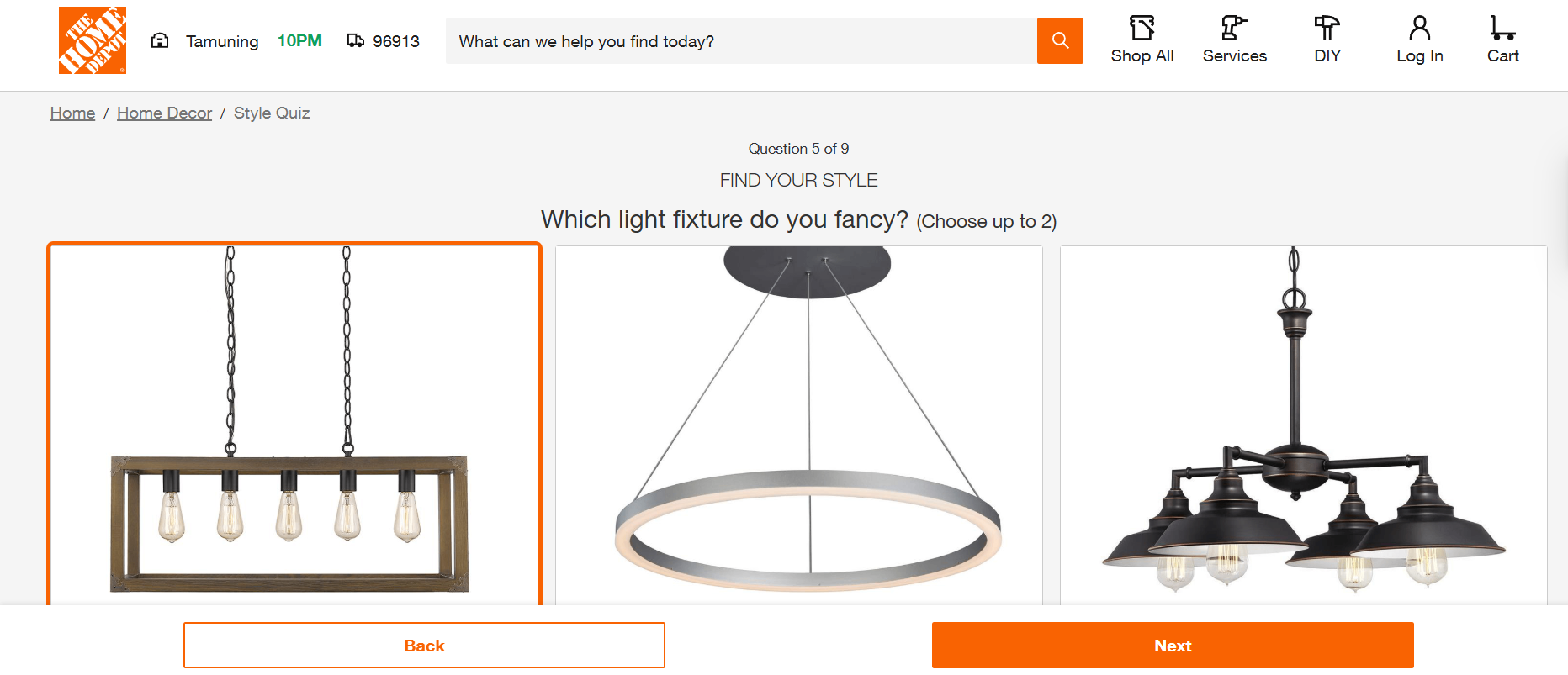Select the round LED ring pendant fixture

[x=798, y=425]
